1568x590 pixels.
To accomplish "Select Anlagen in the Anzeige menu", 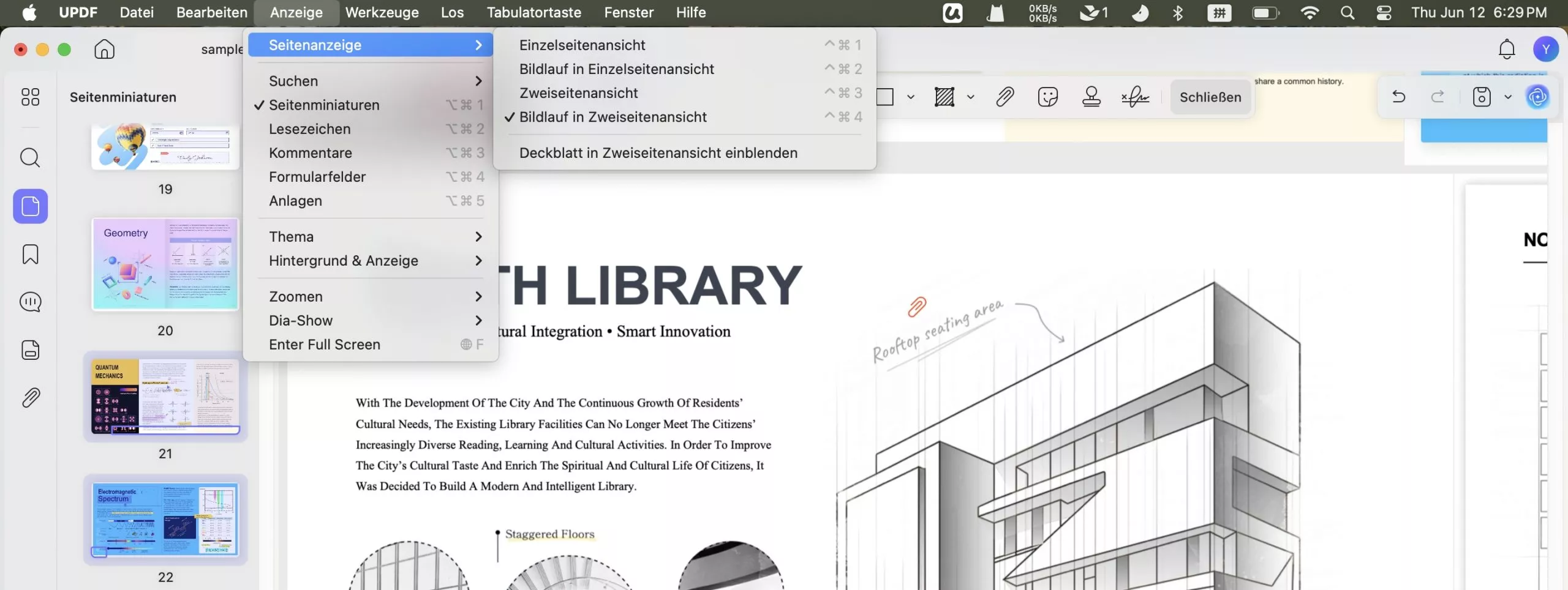I will (x=371, y=201).
